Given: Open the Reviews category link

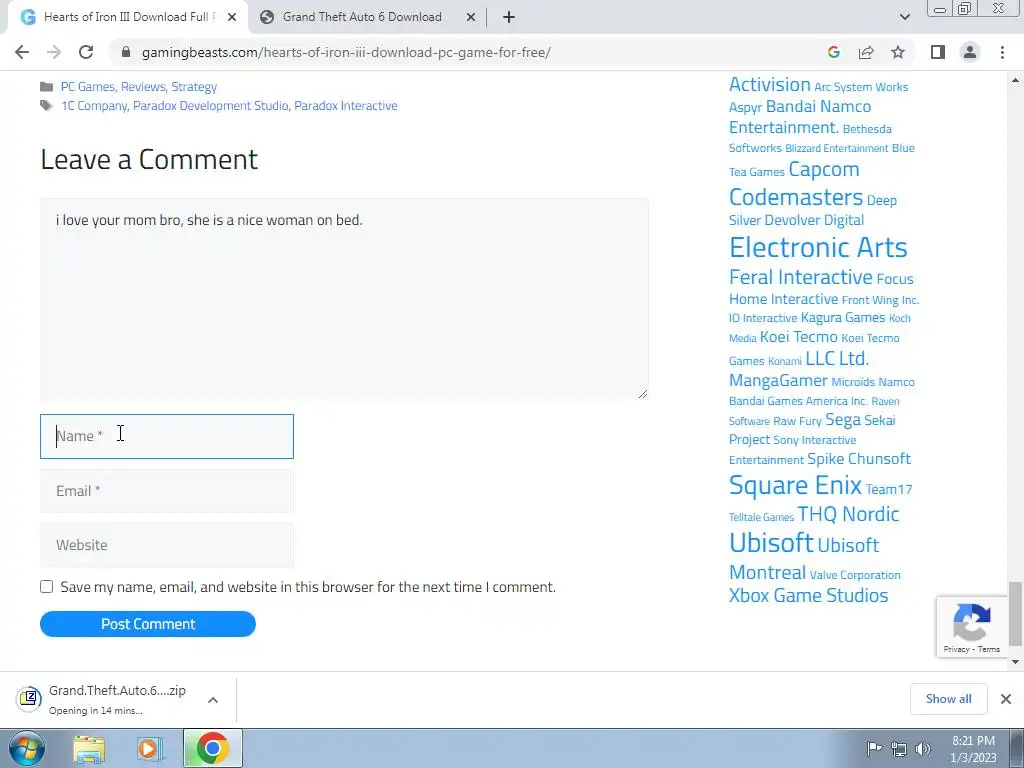Looking at the screenshot, I should (x=143, y=86).
